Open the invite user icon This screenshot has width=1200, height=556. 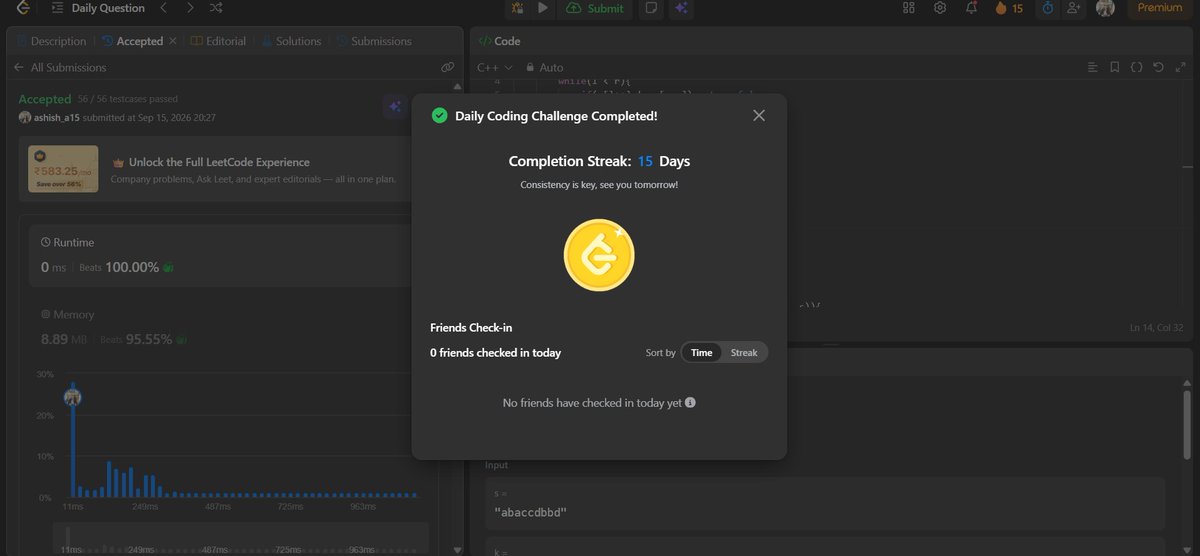[x=1074, y=8]
